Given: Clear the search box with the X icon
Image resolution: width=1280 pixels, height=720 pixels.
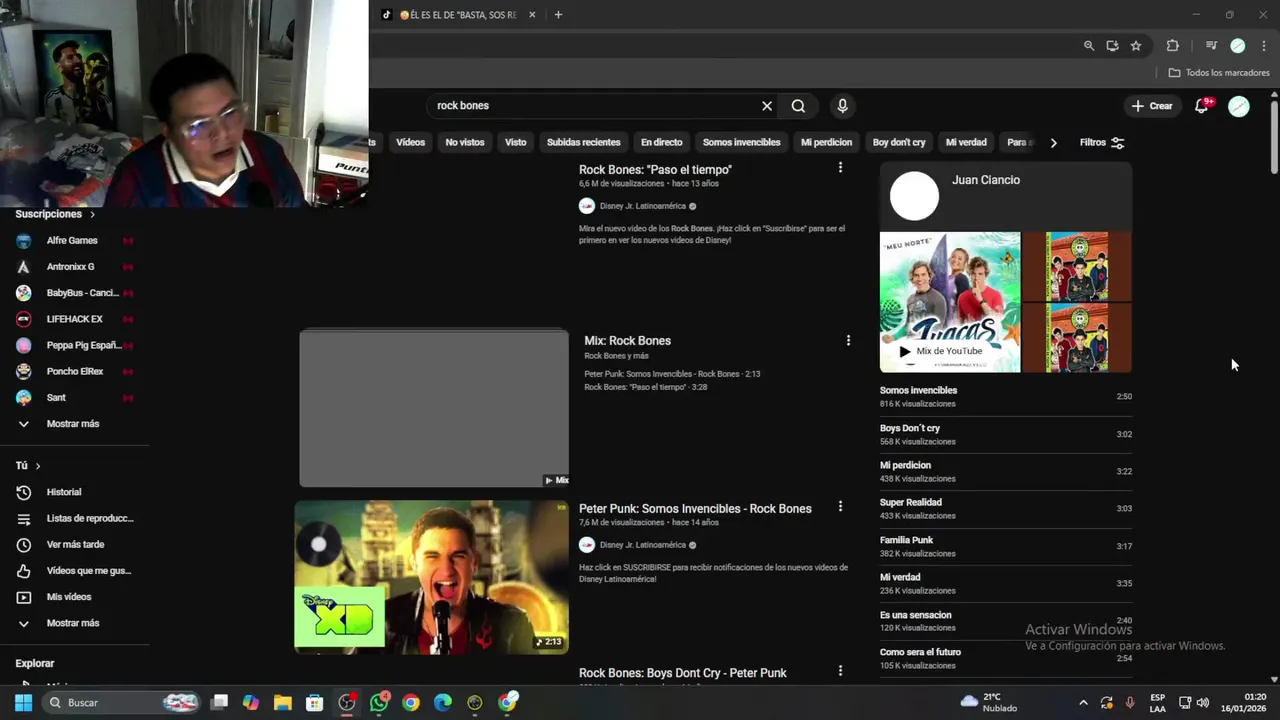Looking at the screenshot, I should click(767, 106).
